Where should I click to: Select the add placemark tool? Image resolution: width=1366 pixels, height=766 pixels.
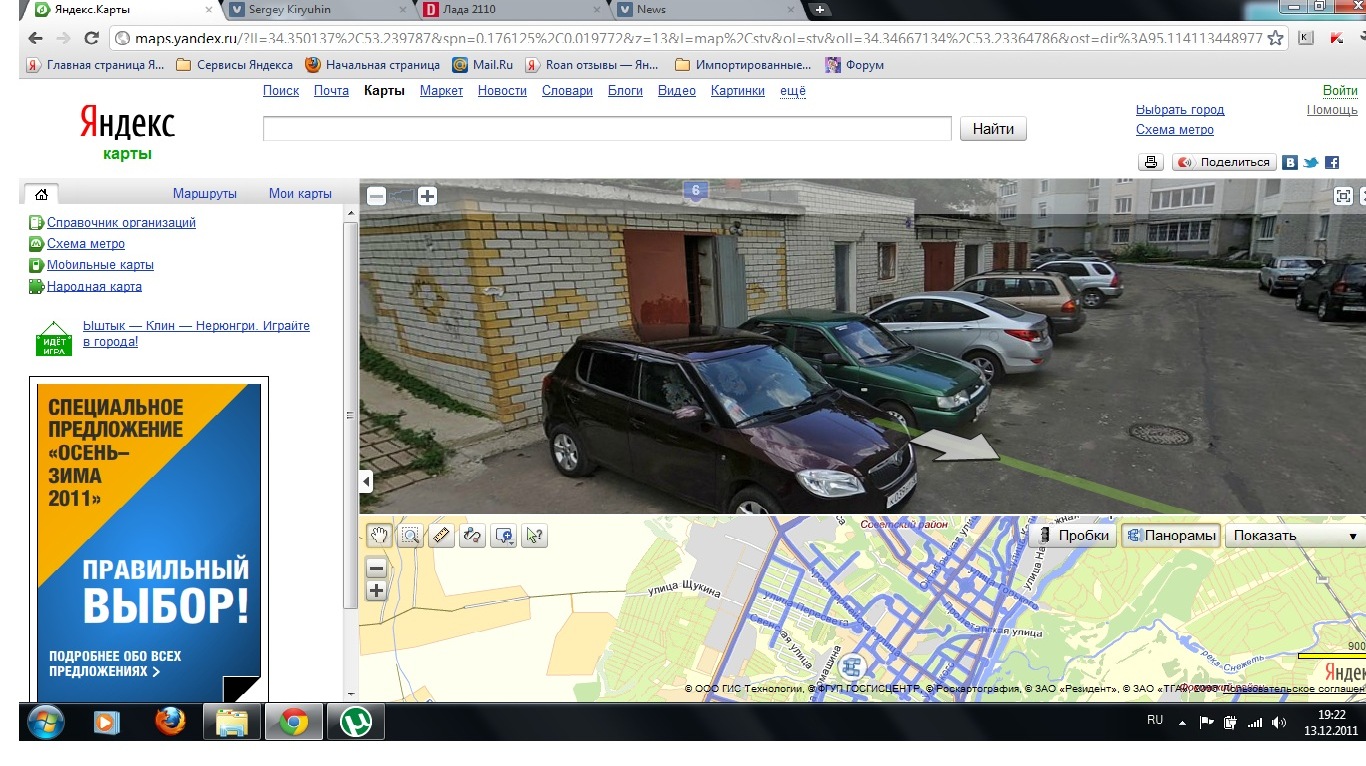coord(504,535)
